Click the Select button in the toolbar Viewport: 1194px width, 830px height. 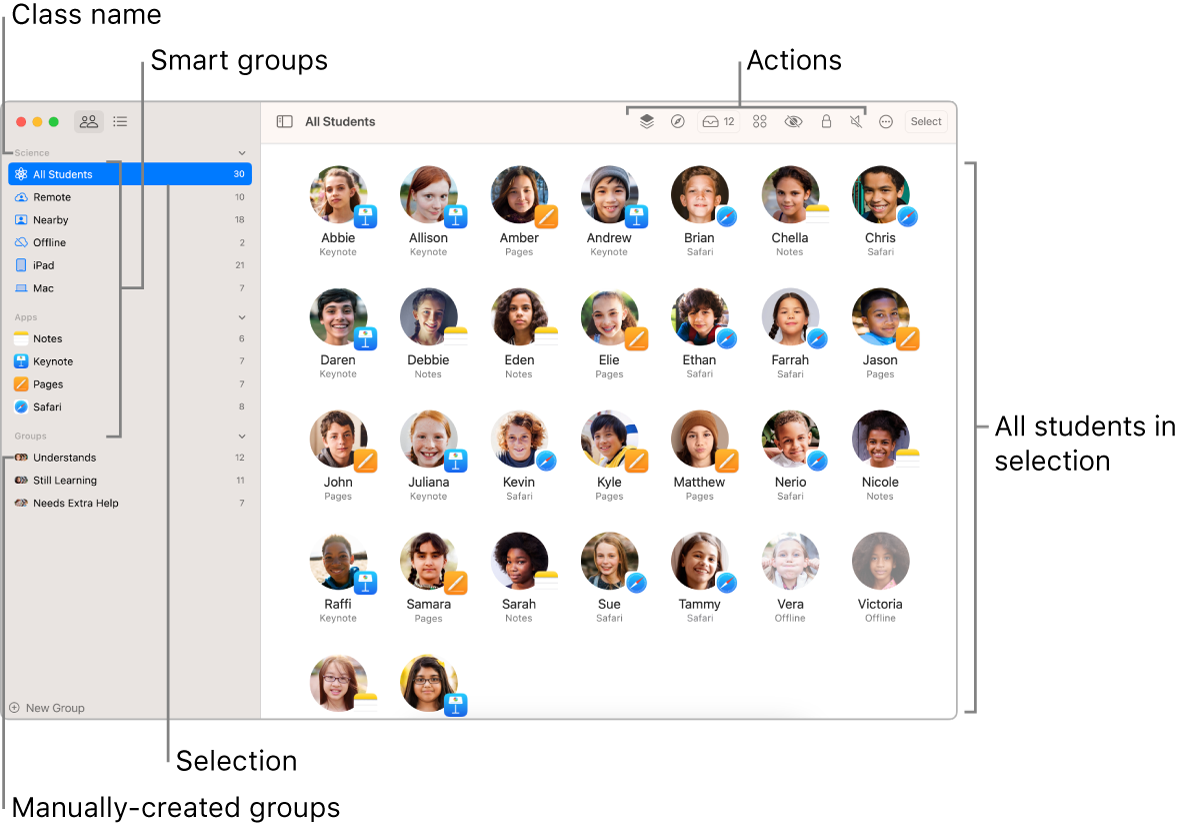click(925, 121)
